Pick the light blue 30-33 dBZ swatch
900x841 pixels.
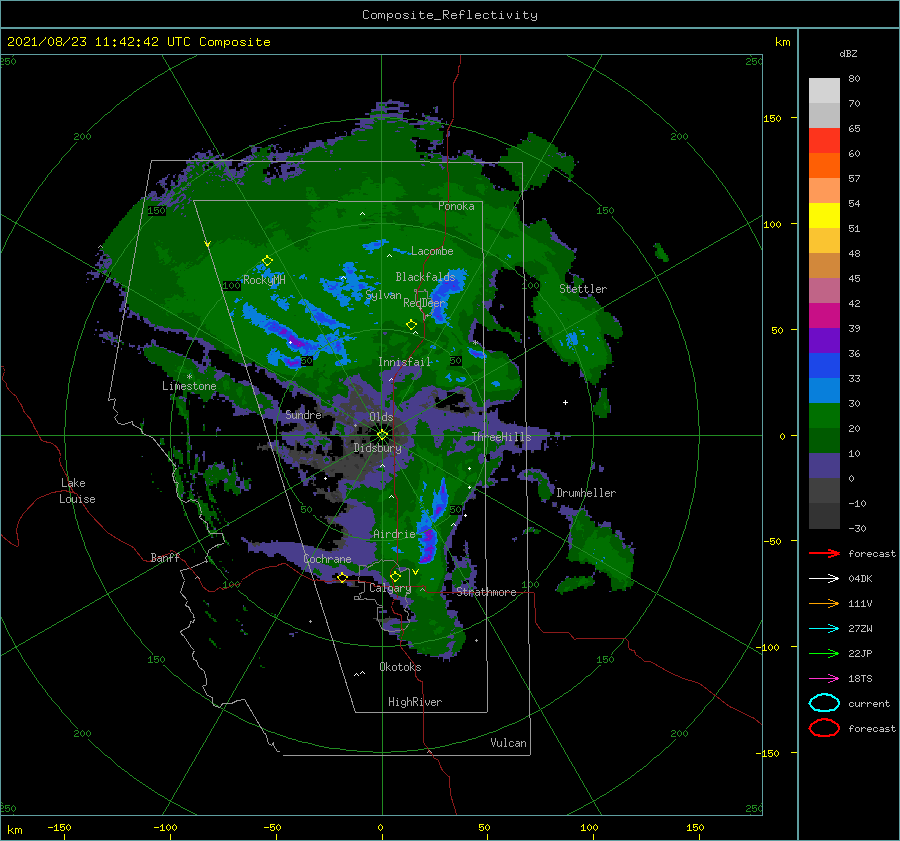824,391
